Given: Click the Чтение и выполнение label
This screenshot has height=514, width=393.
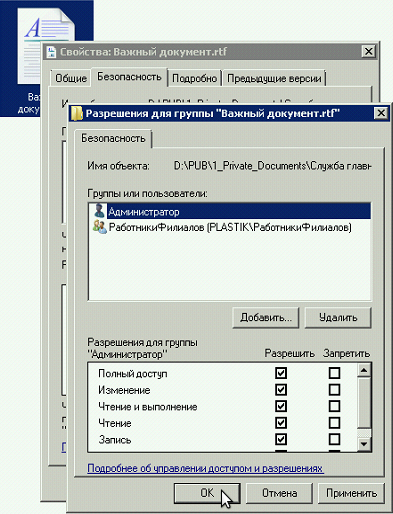Looking at the screenshot, I should point(148,407).
